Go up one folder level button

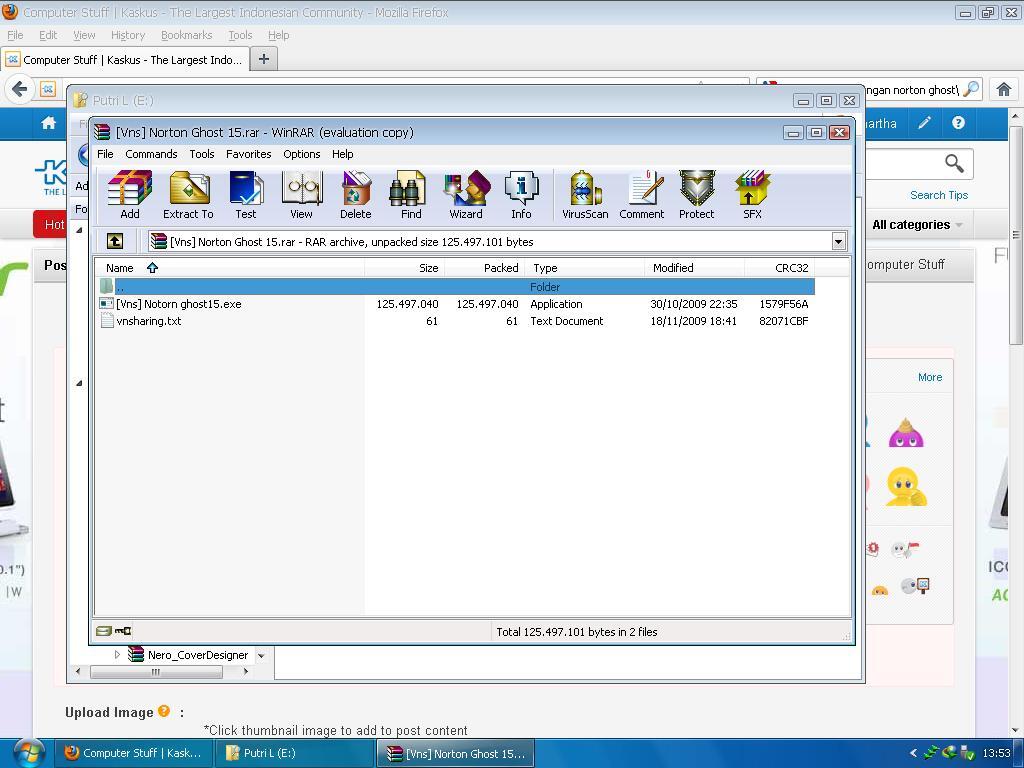115,241
